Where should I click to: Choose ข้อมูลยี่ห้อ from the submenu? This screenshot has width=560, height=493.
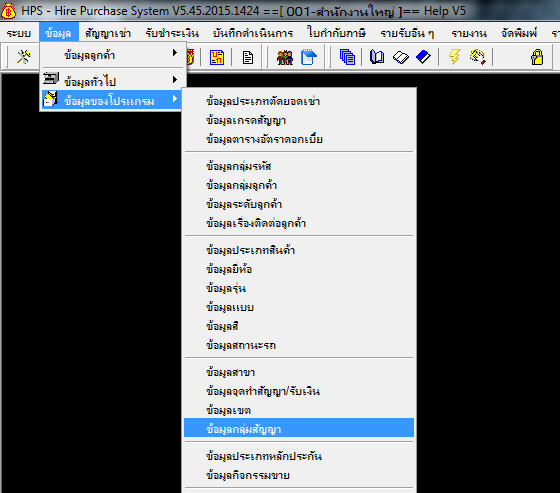[299, 269]
